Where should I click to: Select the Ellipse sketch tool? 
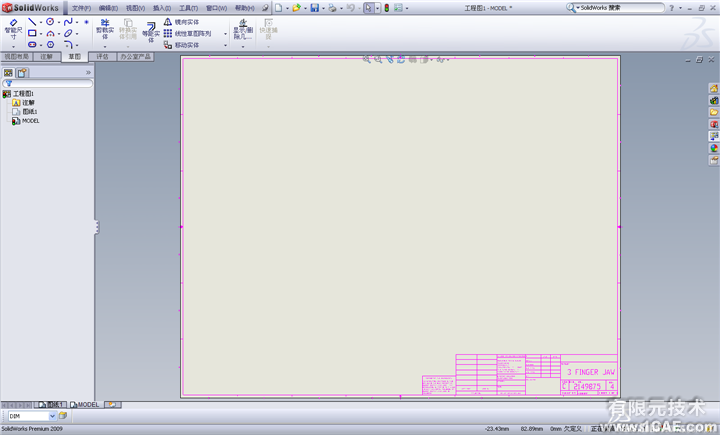pyautogui.click(x=68, y=33)
